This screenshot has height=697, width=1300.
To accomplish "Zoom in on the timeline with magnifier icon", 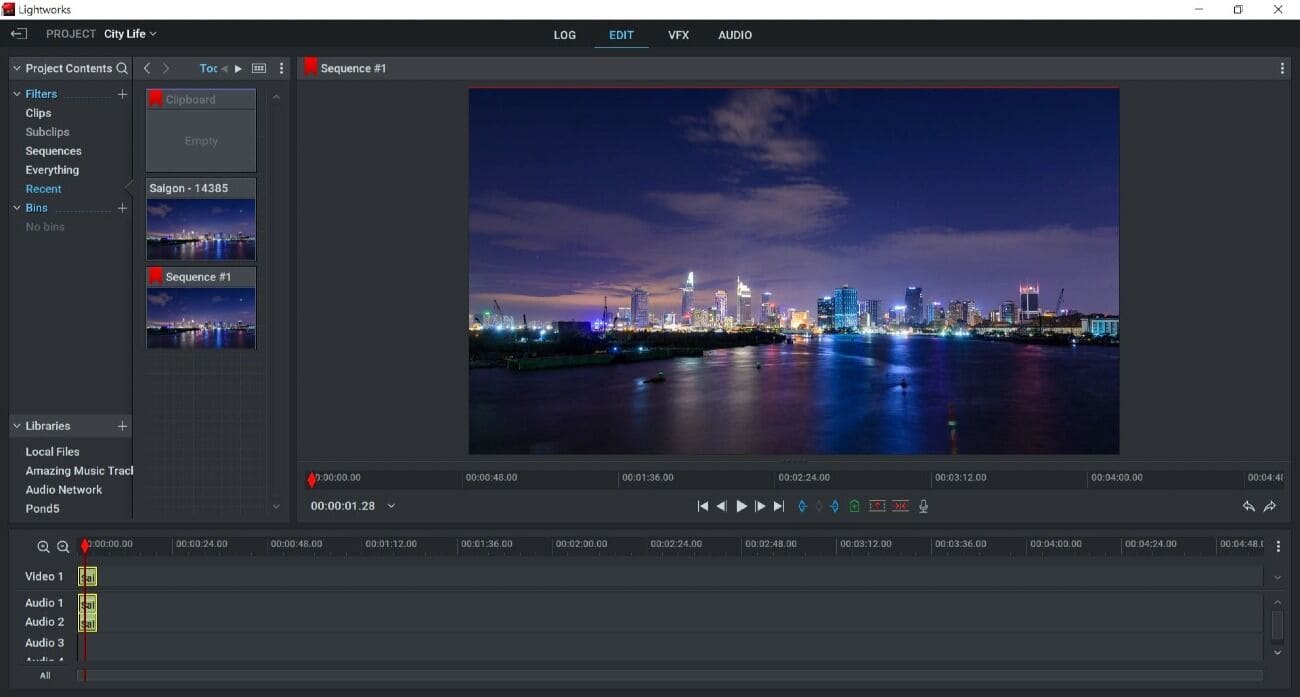I will pos(42,547).
